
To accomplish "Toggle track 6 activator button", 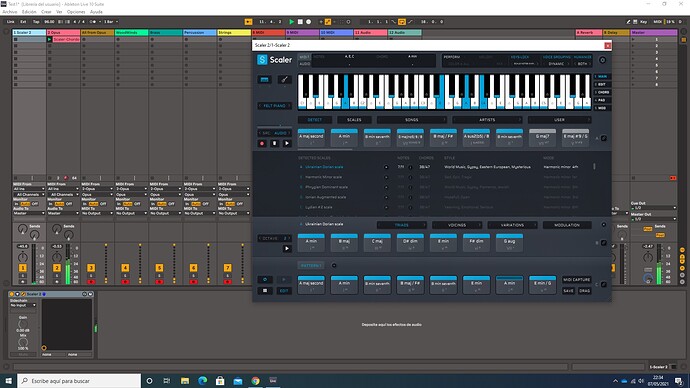I will 194,268.
